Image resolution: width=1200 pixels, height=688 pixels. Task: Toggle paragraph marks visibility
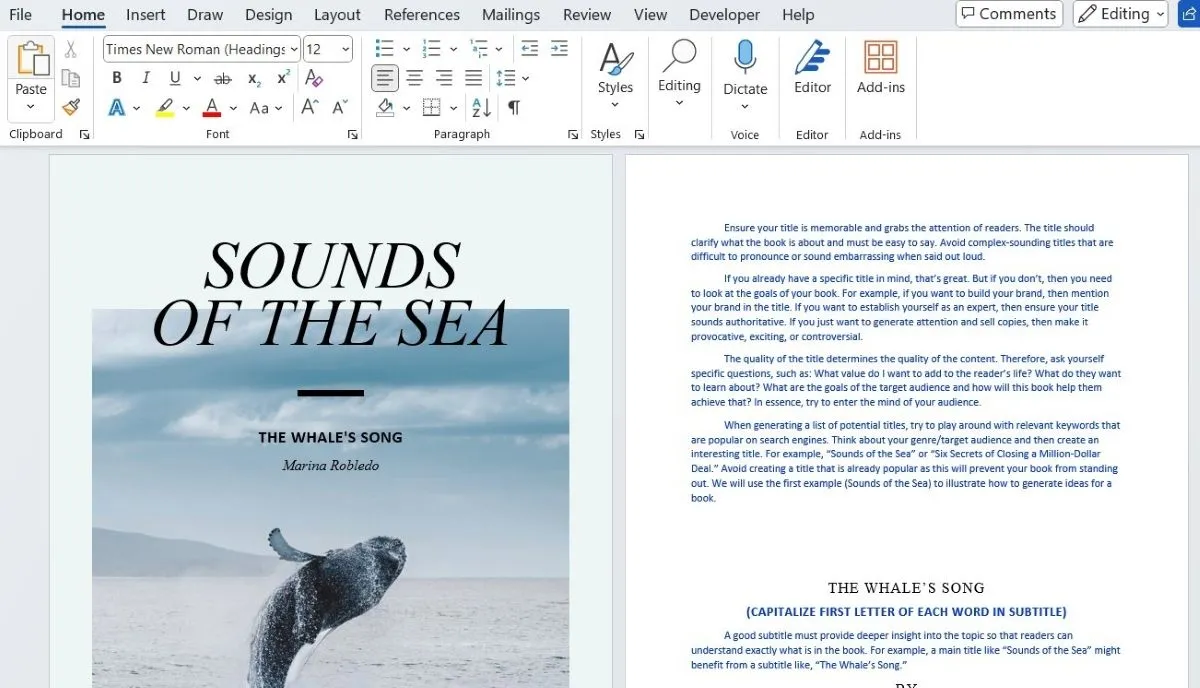[513, 107]
